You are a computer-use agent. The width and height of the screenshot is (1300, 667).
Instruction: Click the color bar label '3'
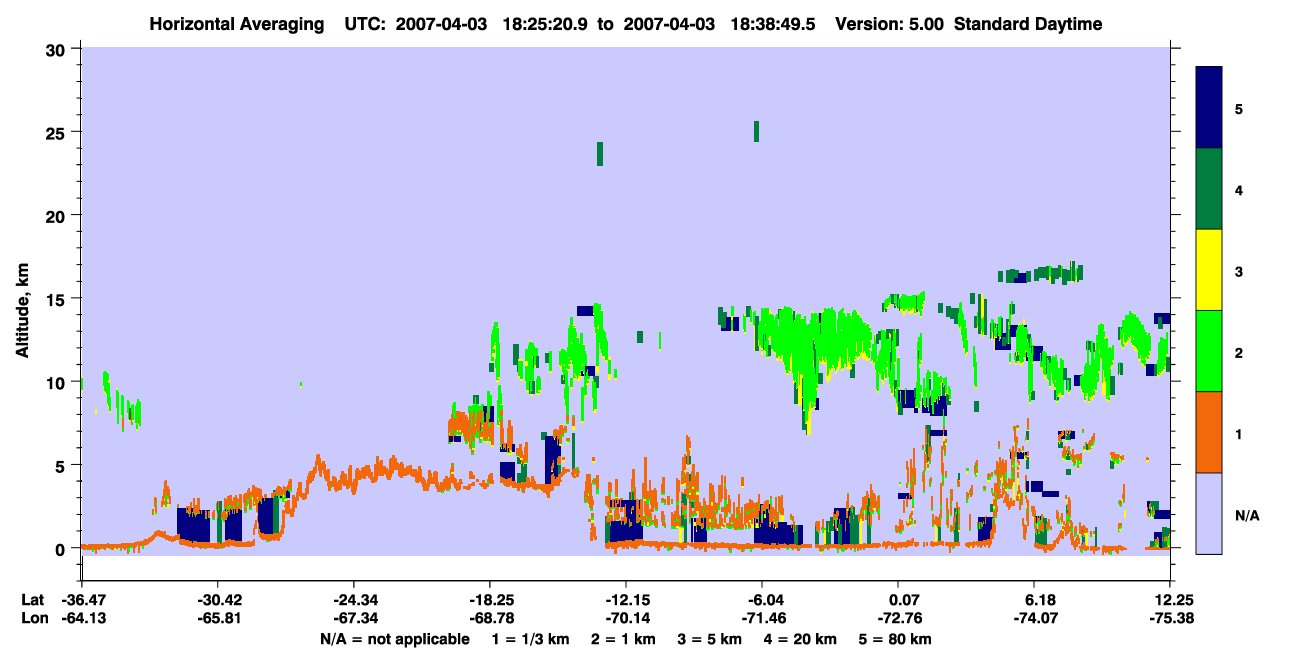tap(1239, 270)
